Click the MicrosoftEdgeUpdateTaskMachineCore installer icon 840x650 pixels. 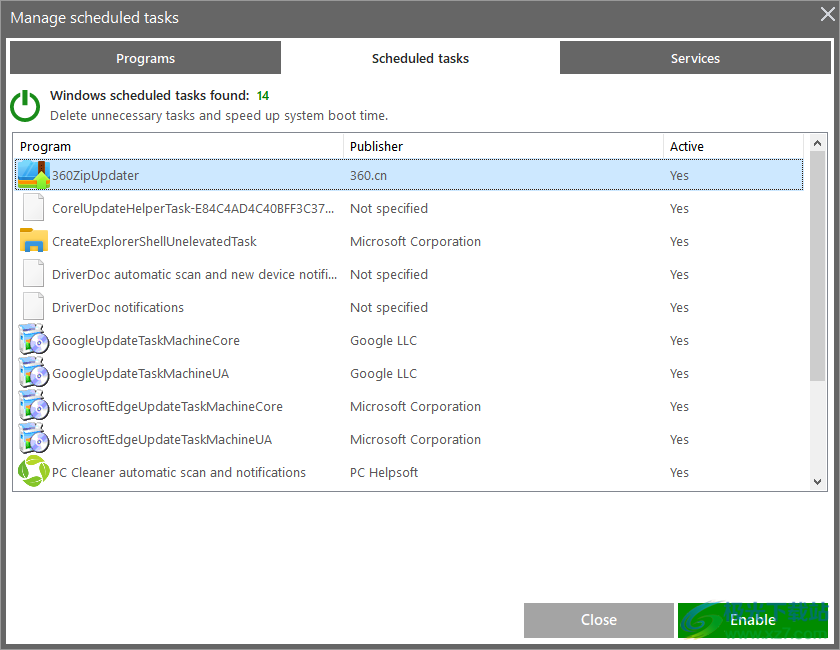coord(34,406)
